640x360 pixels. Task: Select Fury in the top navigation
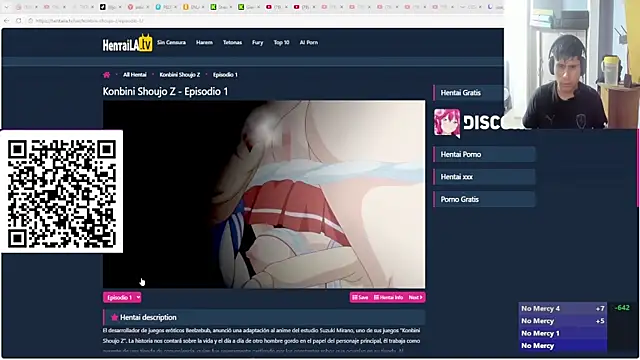(258, 42)
